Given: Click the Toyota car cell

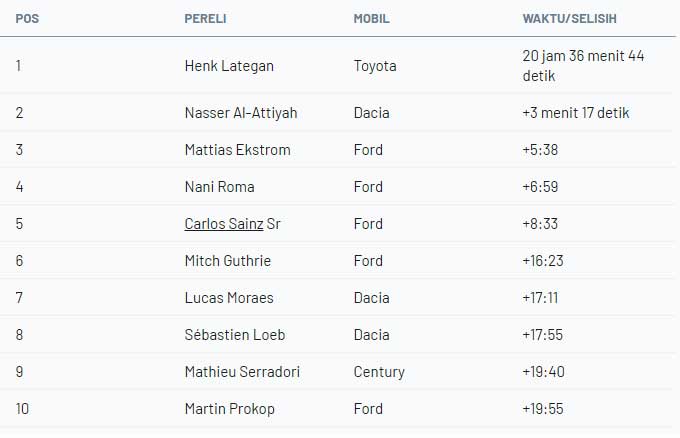Looking at the screenshot, I should 375,66.
